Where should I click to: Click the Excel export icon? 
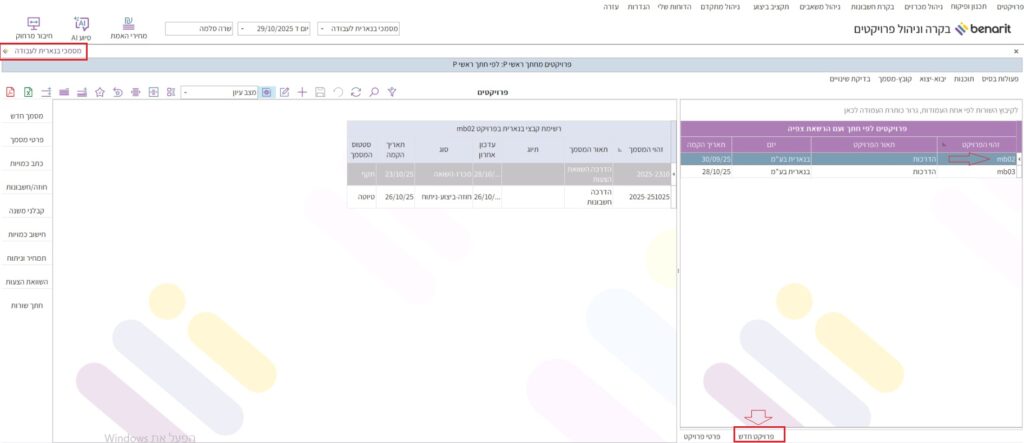tap(28, 92)
